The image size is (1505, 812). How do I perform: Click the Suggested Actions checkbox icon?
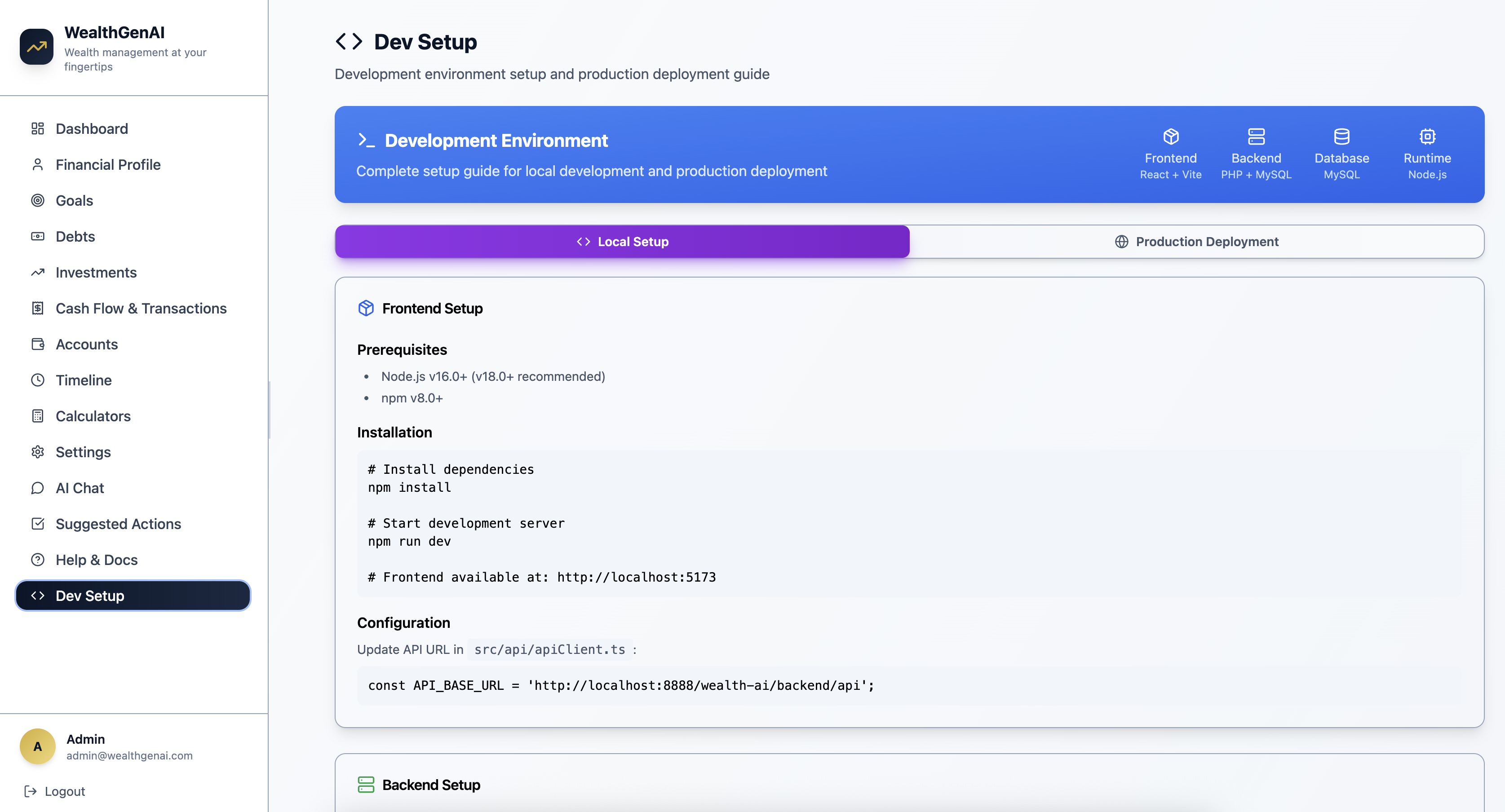[37, 524]
